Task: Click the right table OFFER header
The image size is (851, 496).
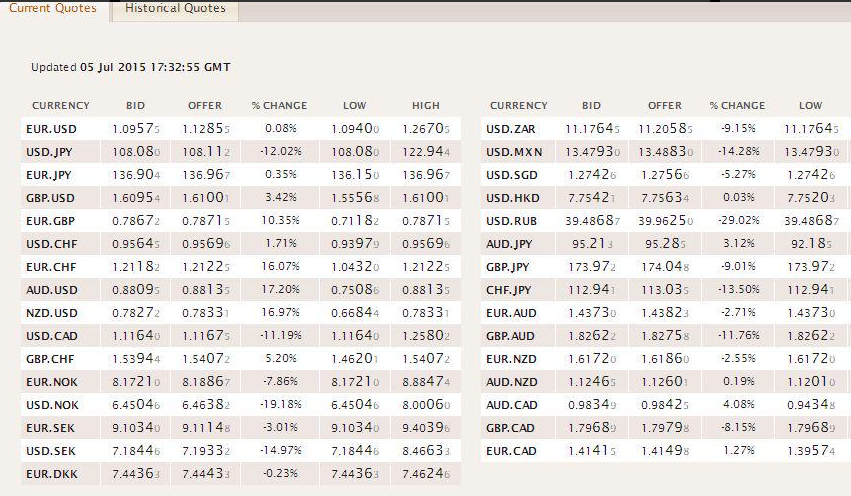Action: 664,105
